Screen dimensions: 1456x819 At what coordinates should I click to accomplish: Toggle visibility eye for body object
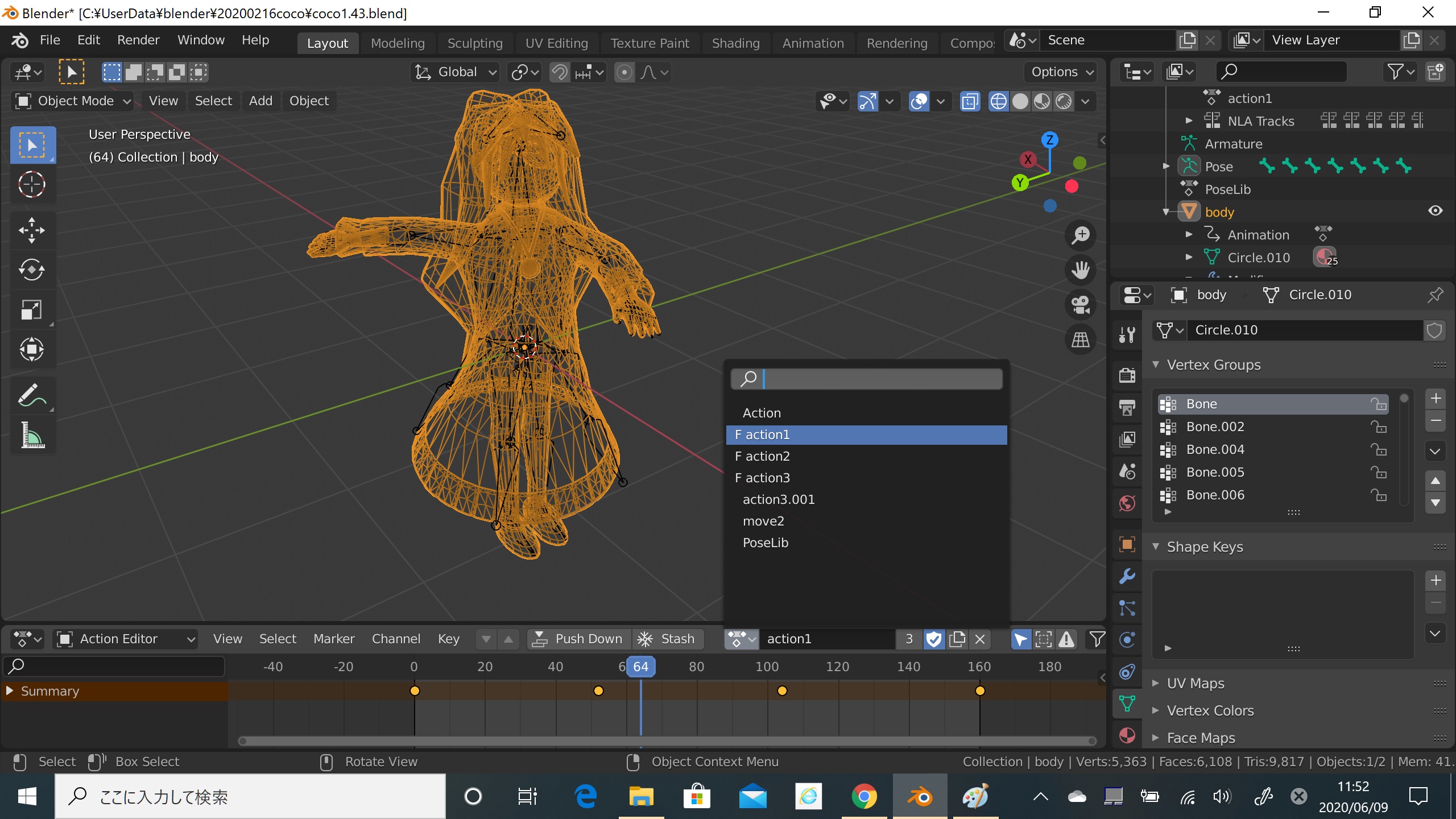point(1435,211)
